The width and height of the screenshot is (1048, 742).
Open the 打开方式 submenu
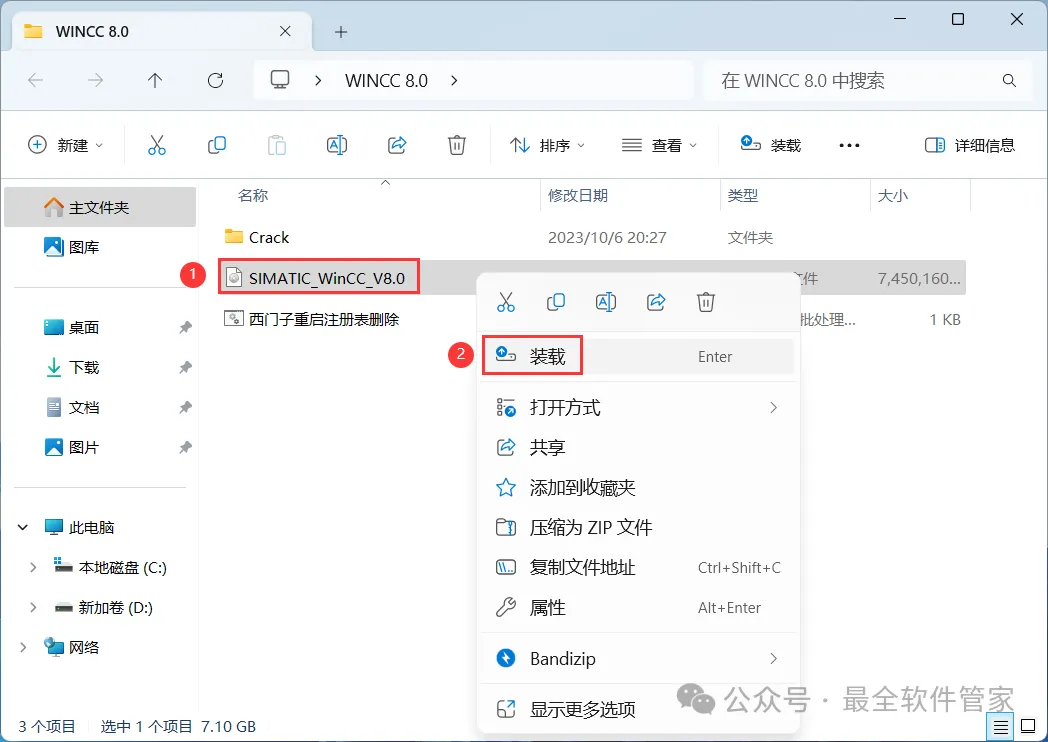(x=638, y=408)
